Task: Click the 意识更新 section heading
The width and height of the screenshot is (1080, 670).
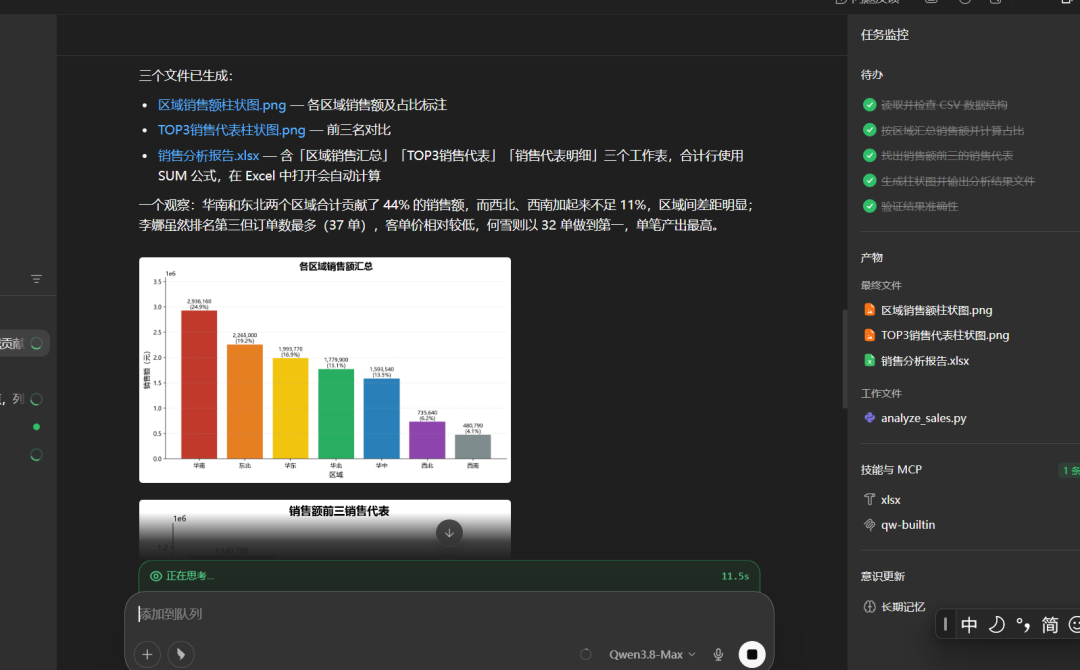Action: click(x=882, y=576)
